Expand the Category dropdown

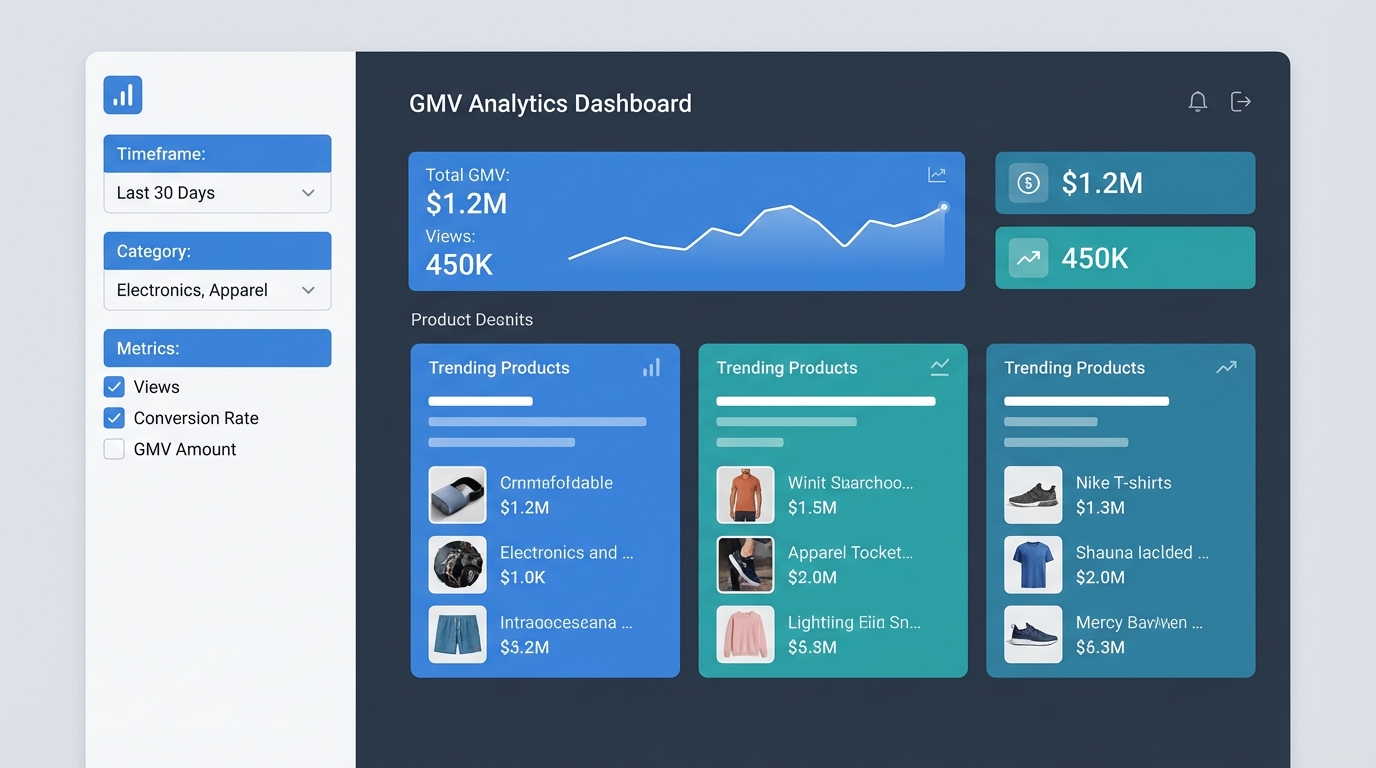pos(217,289)
